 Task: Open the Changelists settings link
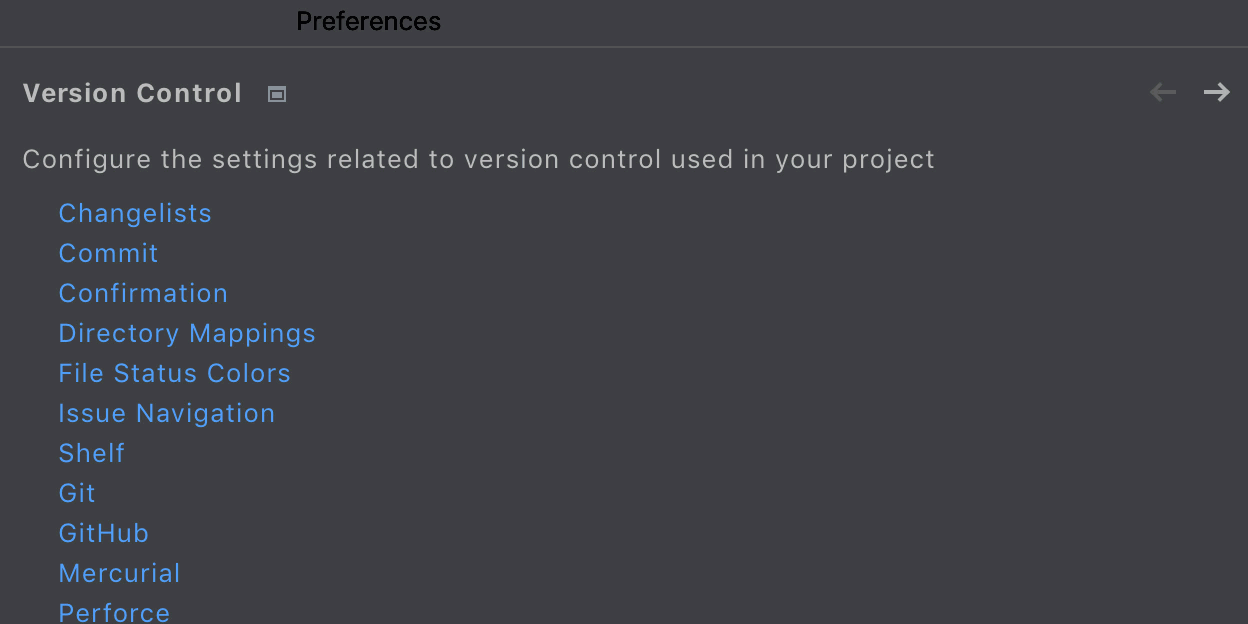135,213
